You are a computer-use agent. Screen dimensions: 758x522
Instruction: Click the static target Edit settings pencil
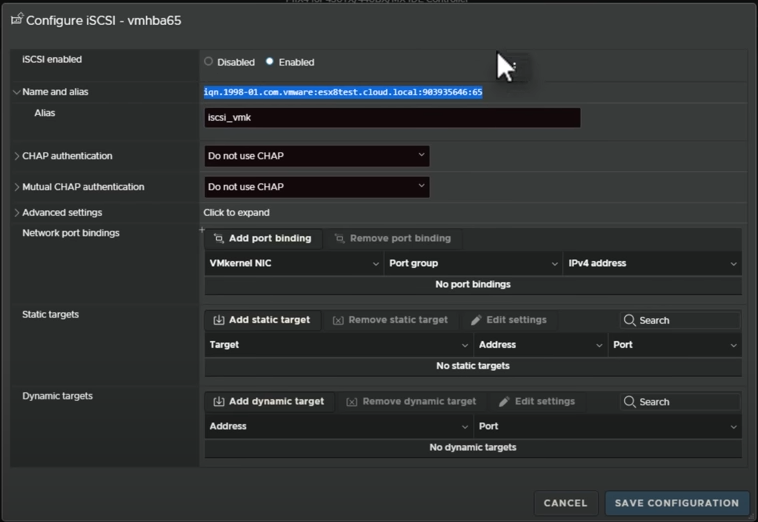(476, 320)
